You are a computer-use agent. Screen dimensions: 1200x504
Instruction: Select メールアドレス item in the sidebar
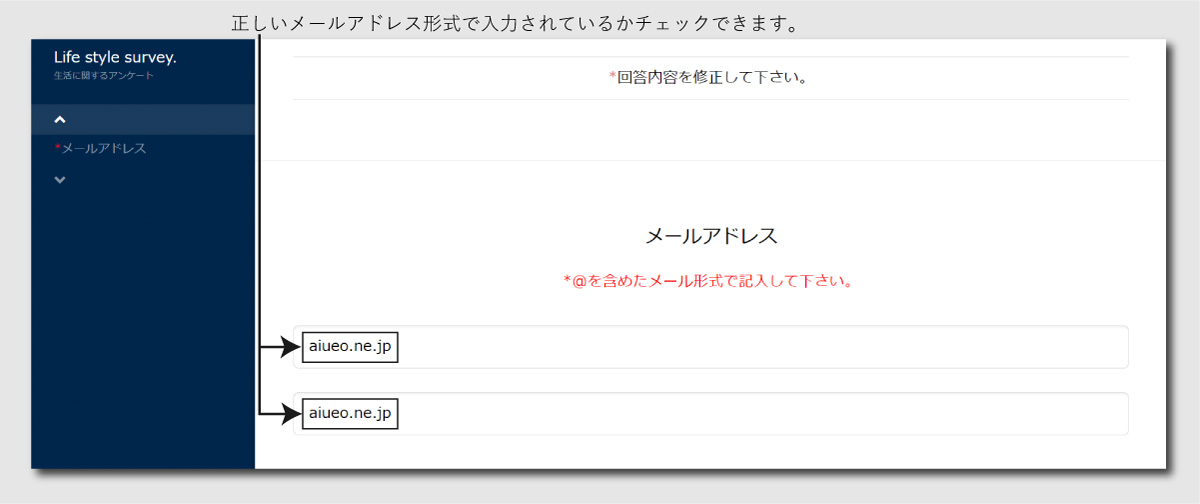[x=103, y=149]
